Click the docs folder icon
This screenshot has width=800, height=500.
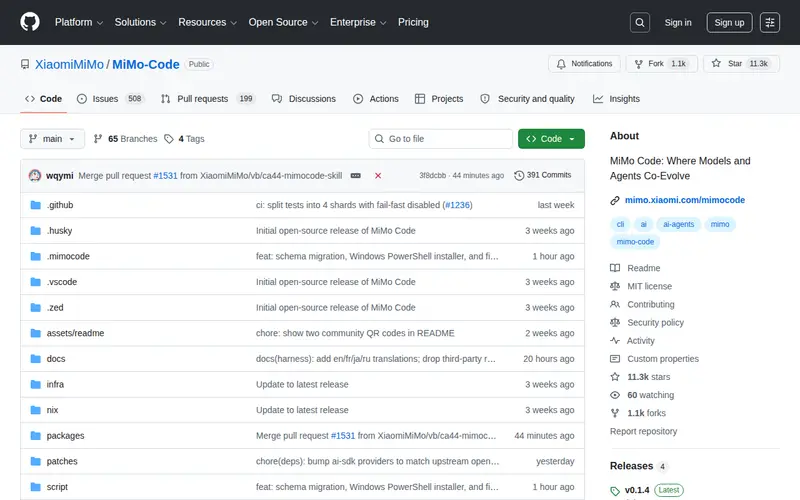pyautogui.click(x=35, y=359)
